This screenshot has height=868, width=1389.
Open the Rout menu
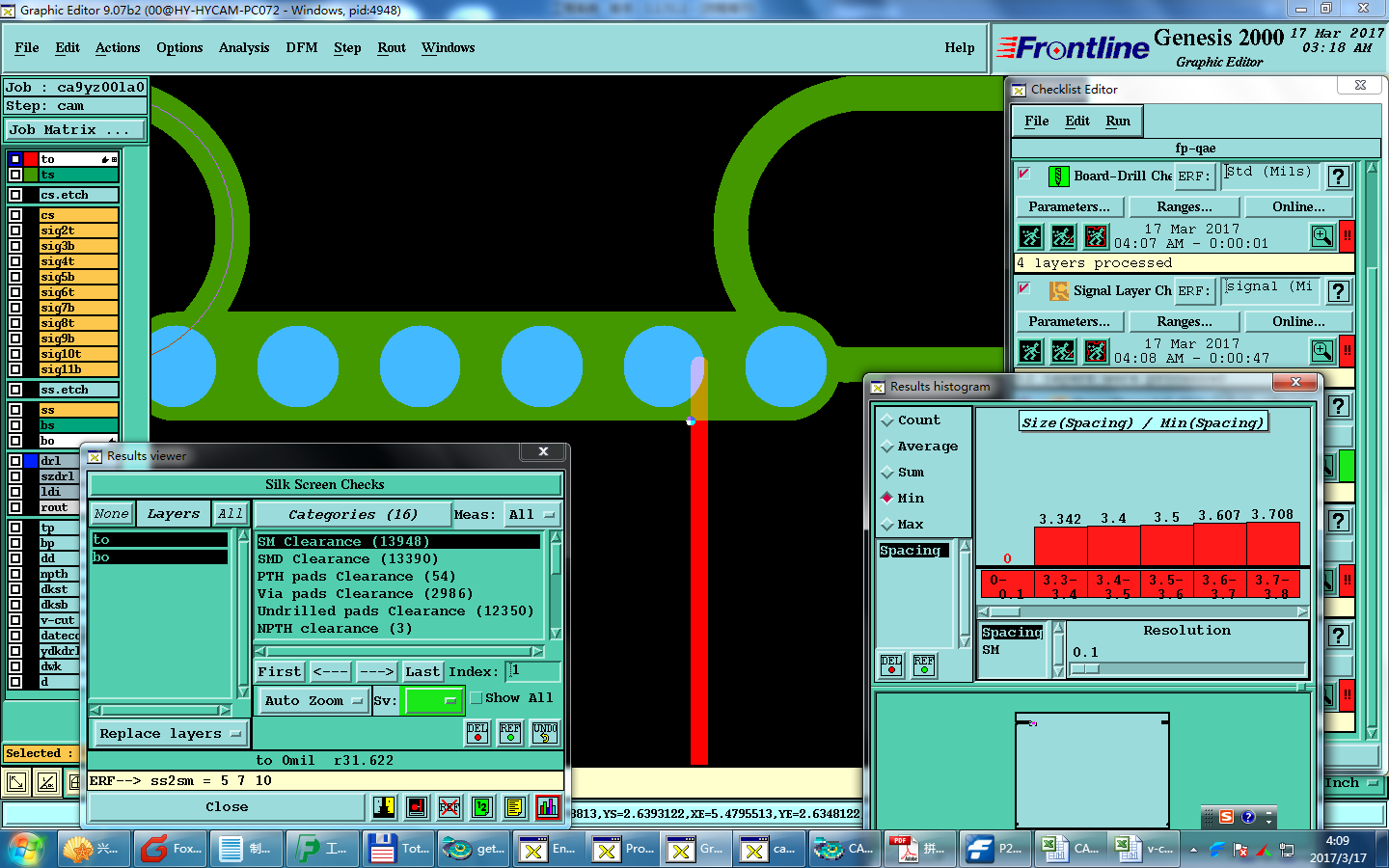click(392, 47)
